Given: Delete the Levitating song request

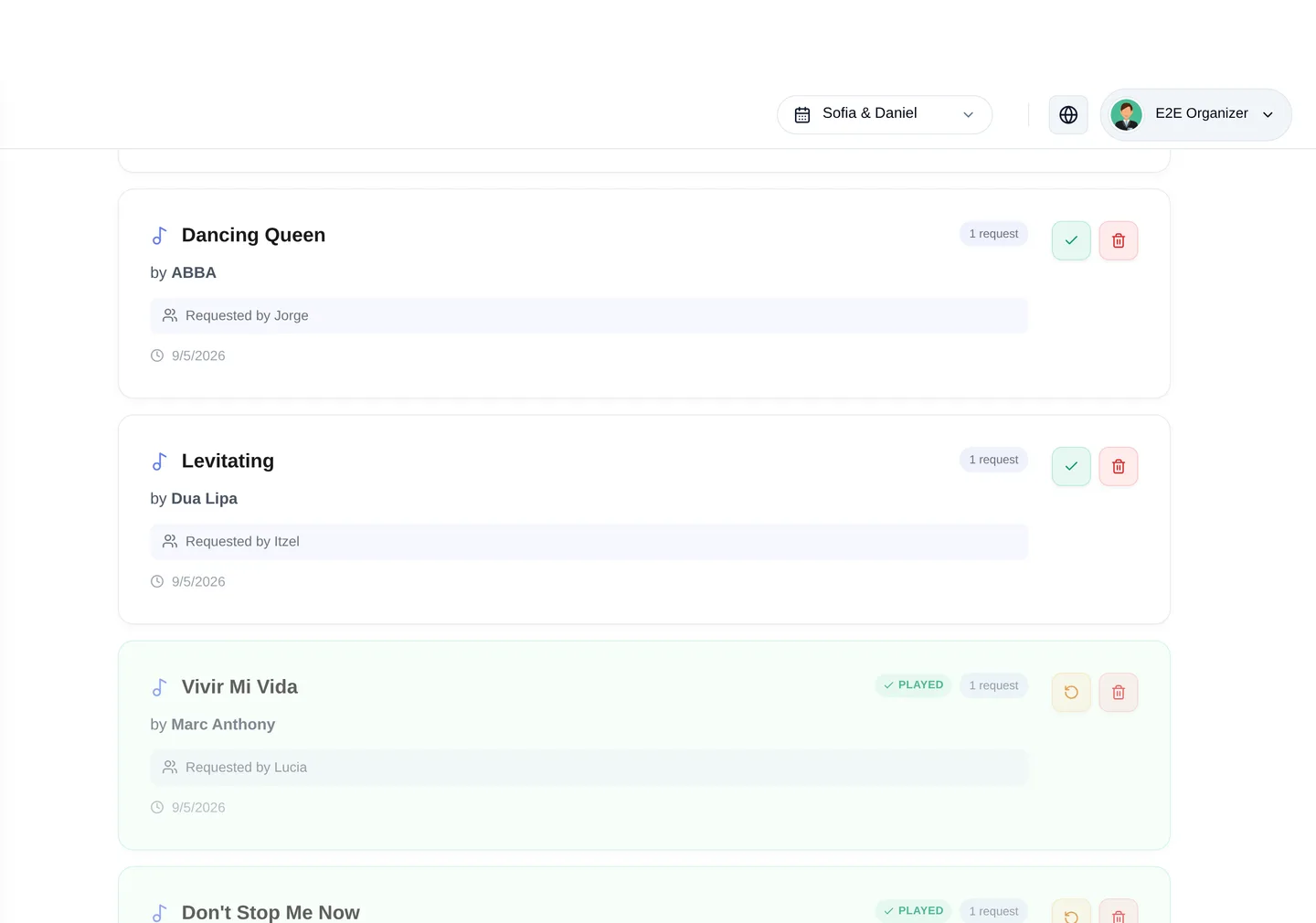Looking at the screenshot, I should point(1118,466).
